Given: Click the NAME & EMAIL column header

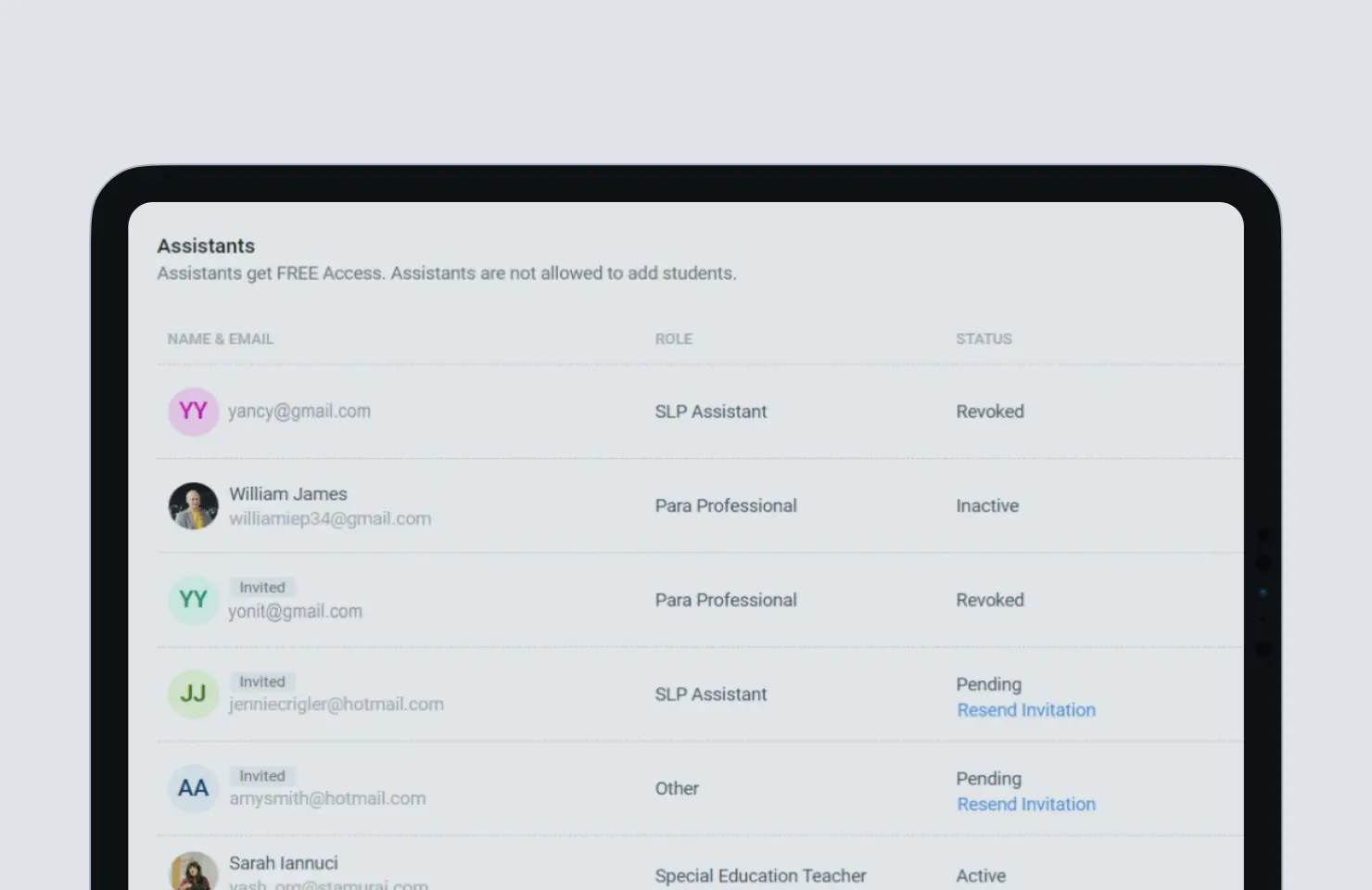Looking at the screenshot, I should (221, 339).
